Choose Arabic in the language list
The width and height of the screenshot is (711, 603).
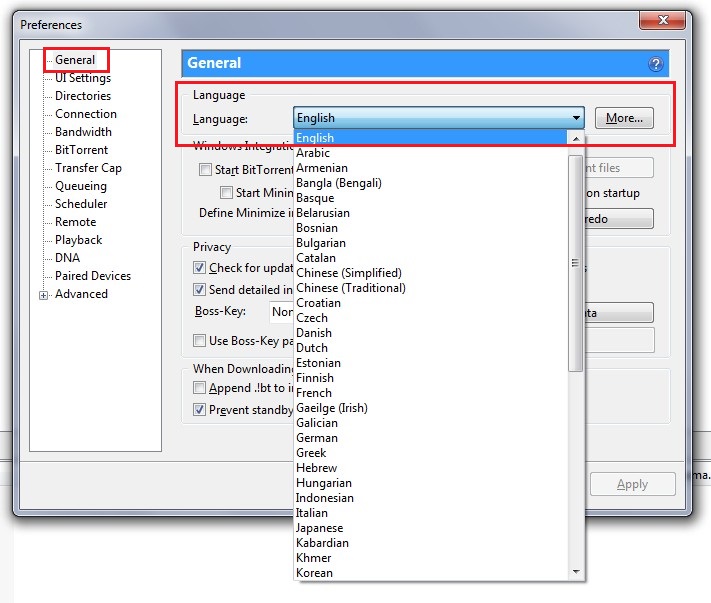(431, 153)
